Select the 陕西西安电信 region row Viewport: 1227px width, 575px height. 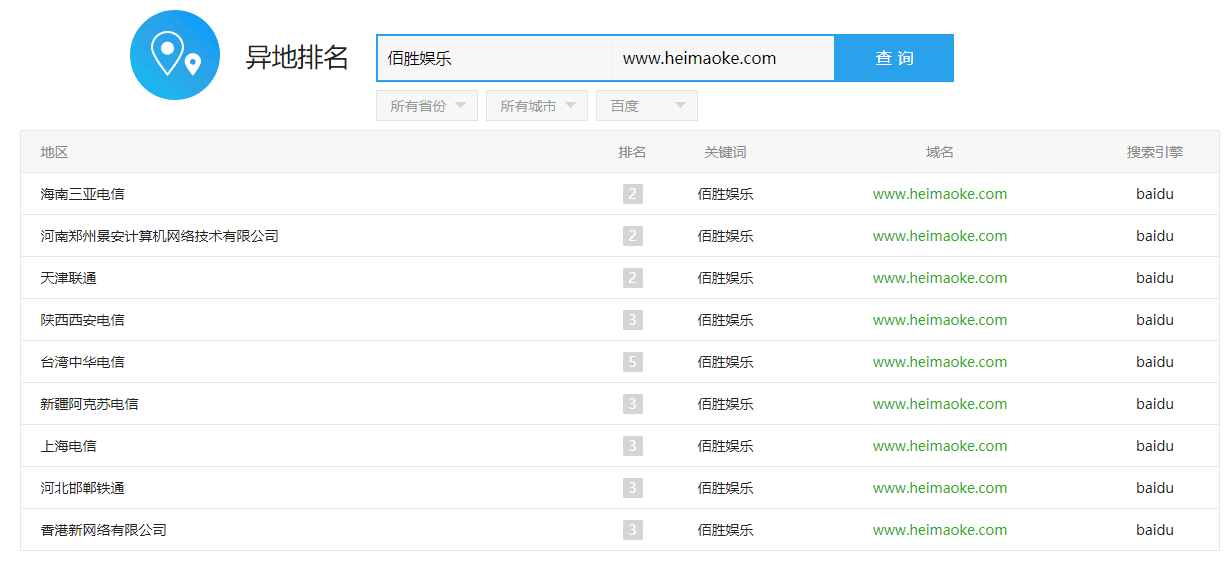[620, 320]
